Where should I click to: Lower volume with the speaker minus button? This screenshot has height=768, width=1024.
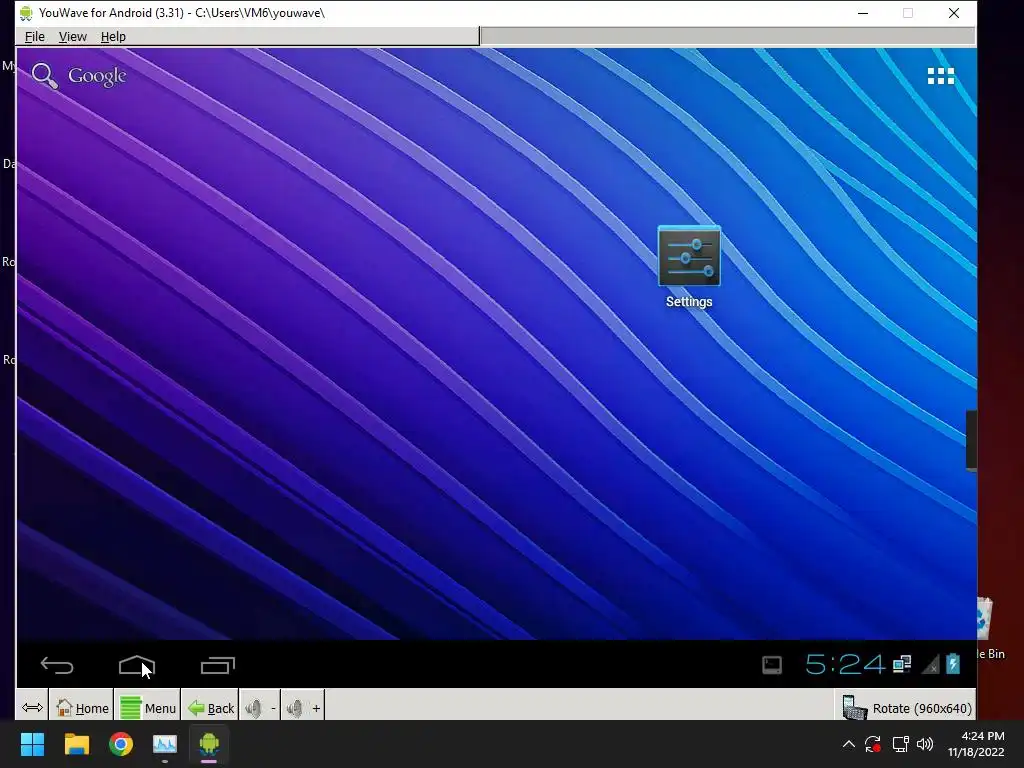[260, 708]
